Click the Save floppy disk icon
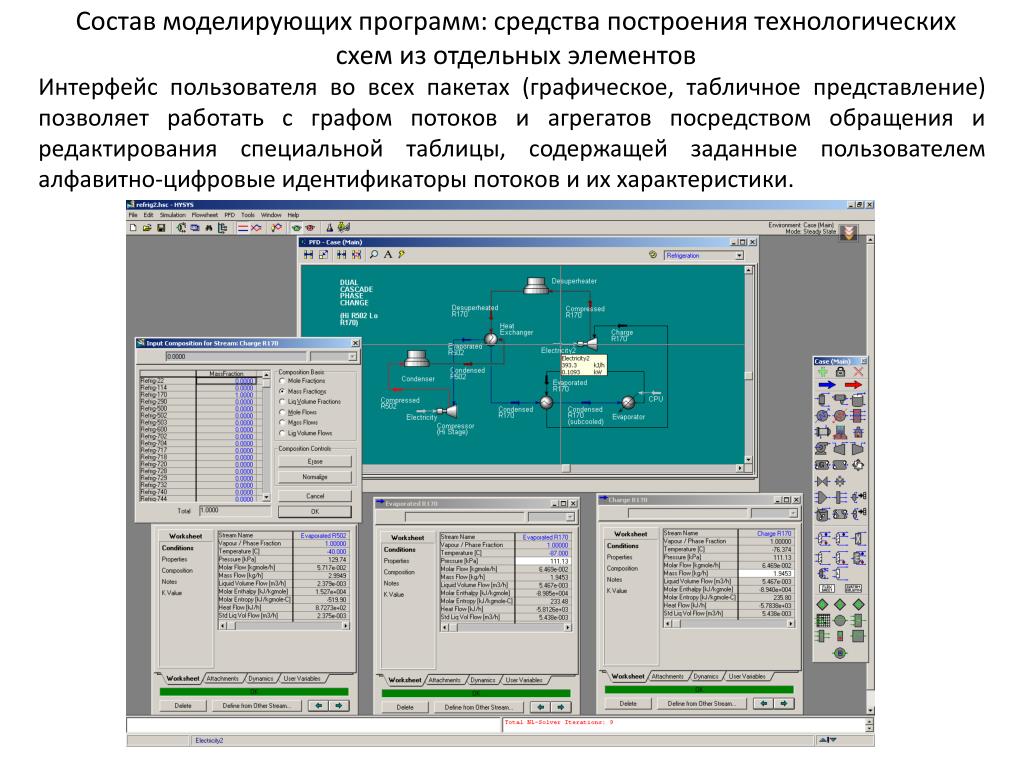 coord(161,228)
